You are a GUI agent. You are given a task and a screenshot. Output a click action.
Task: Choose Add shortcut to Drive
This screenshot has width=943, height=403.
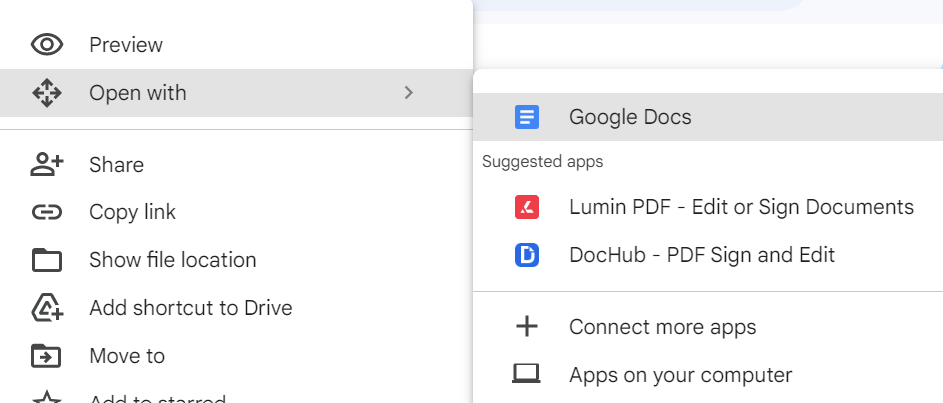point(236,308)
